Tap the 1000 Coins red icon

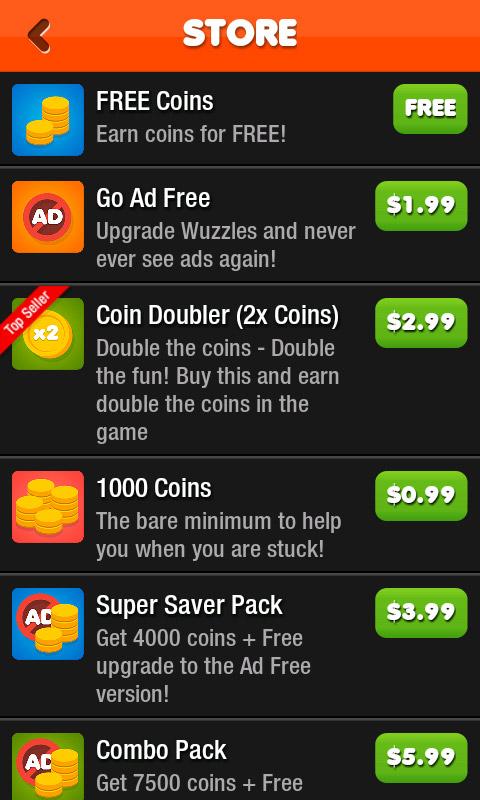point(48,507)
